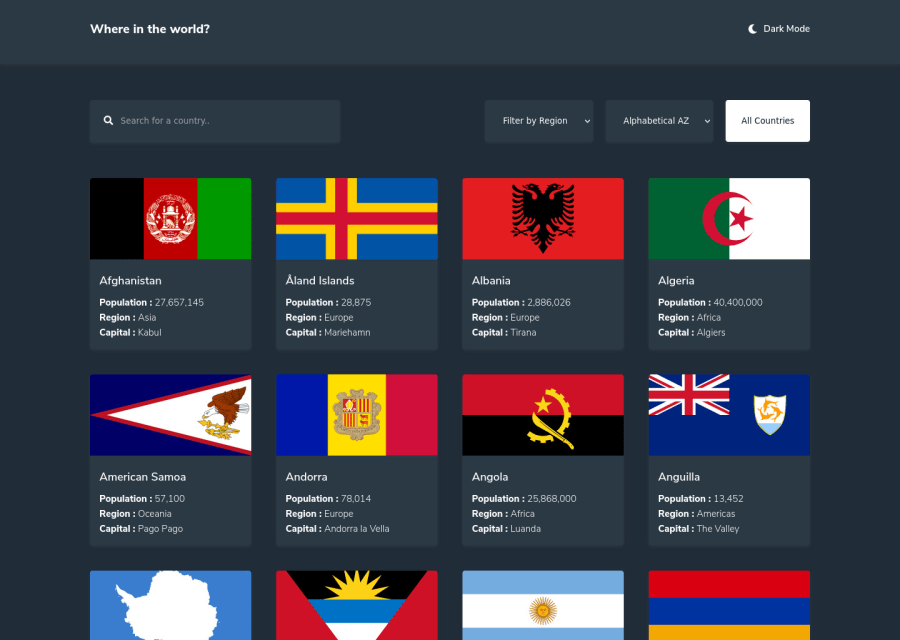Click the capital Algiers text
The height and width of the screenshot is (640, 900).
[711, 332]
